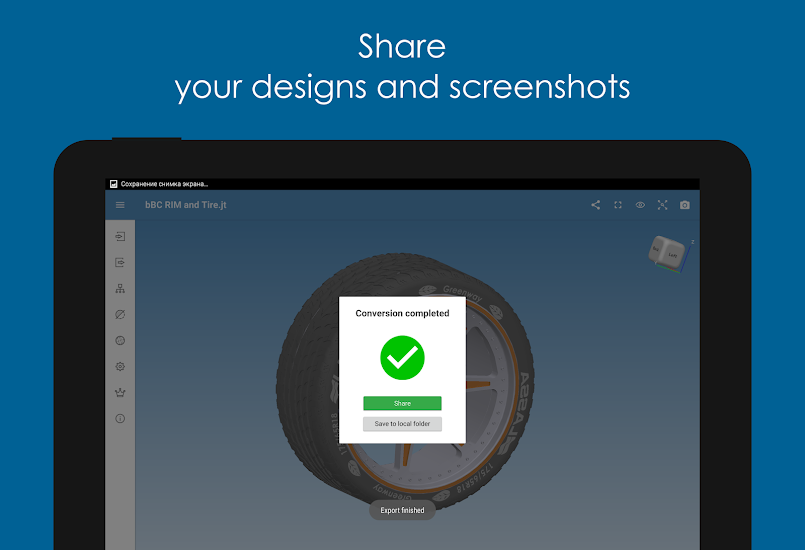
Task: Open settings gear in the sidebar
Action: click(x=120, y=367)
